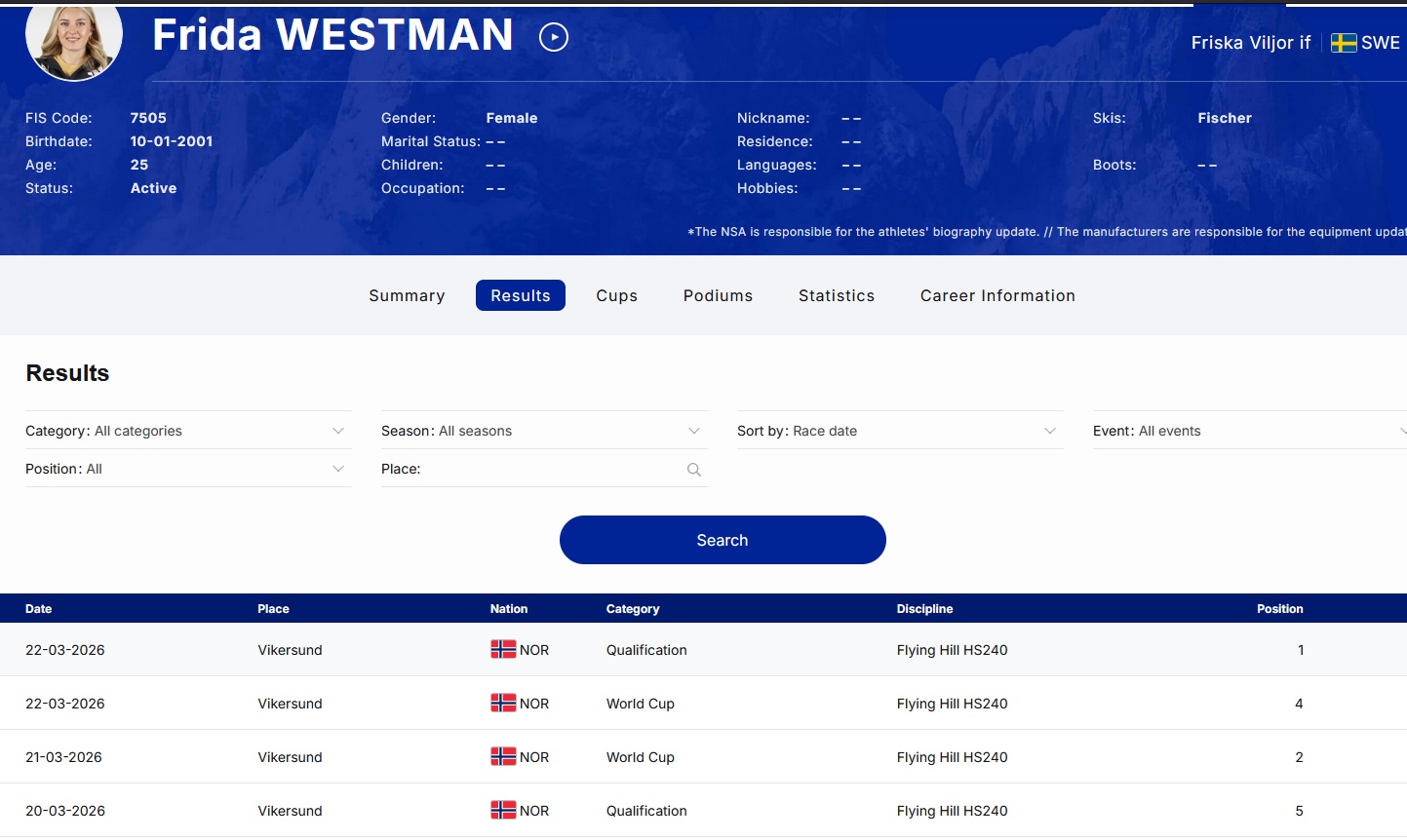1407x840 pixels.
Task: Click the Results section heading
Action: tap(67, 373)
